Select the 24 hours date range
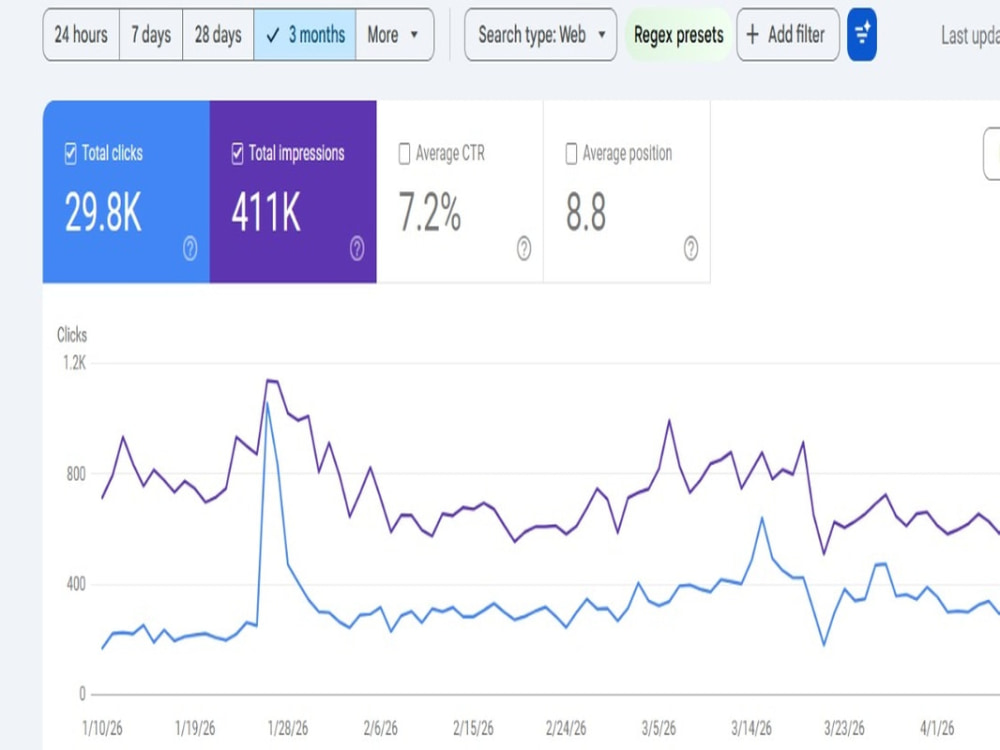Image resolution: width=1000 pixels, height=750 pixels. [x=81, y=34]
